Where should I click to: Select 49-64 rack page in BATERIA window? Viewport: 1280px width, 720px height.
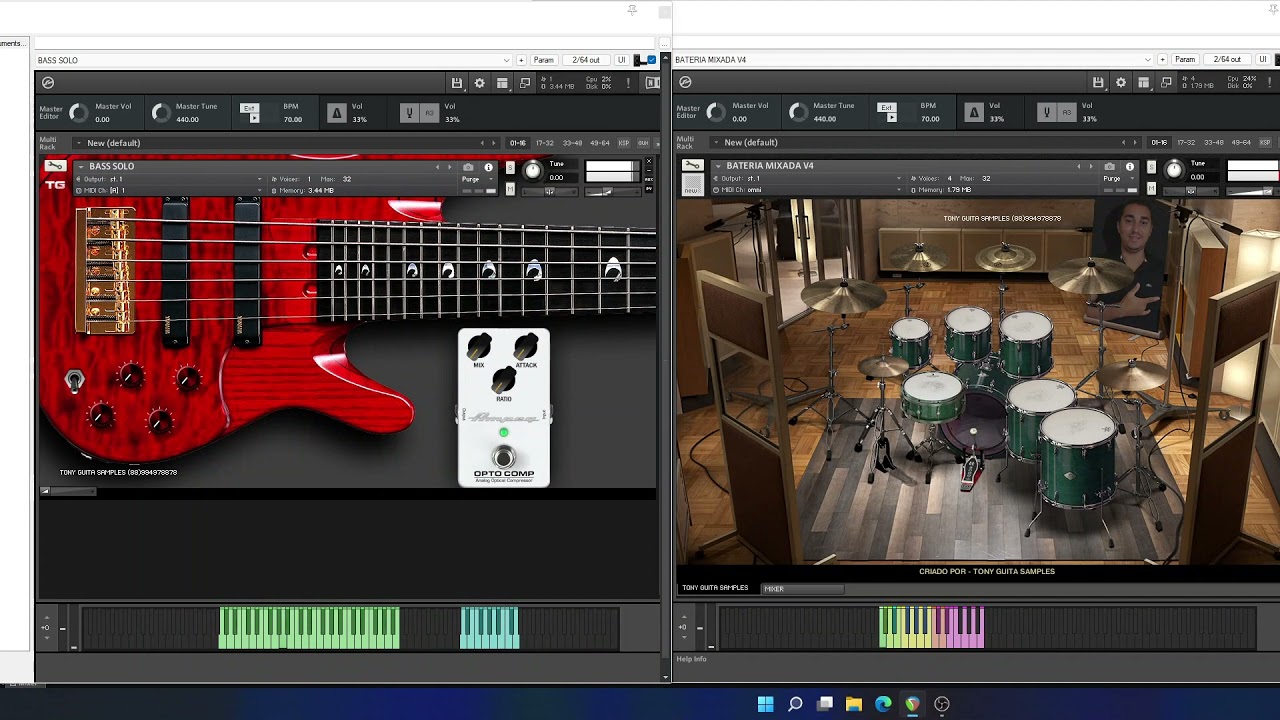pyautogui.click(x=1240, y=142)
